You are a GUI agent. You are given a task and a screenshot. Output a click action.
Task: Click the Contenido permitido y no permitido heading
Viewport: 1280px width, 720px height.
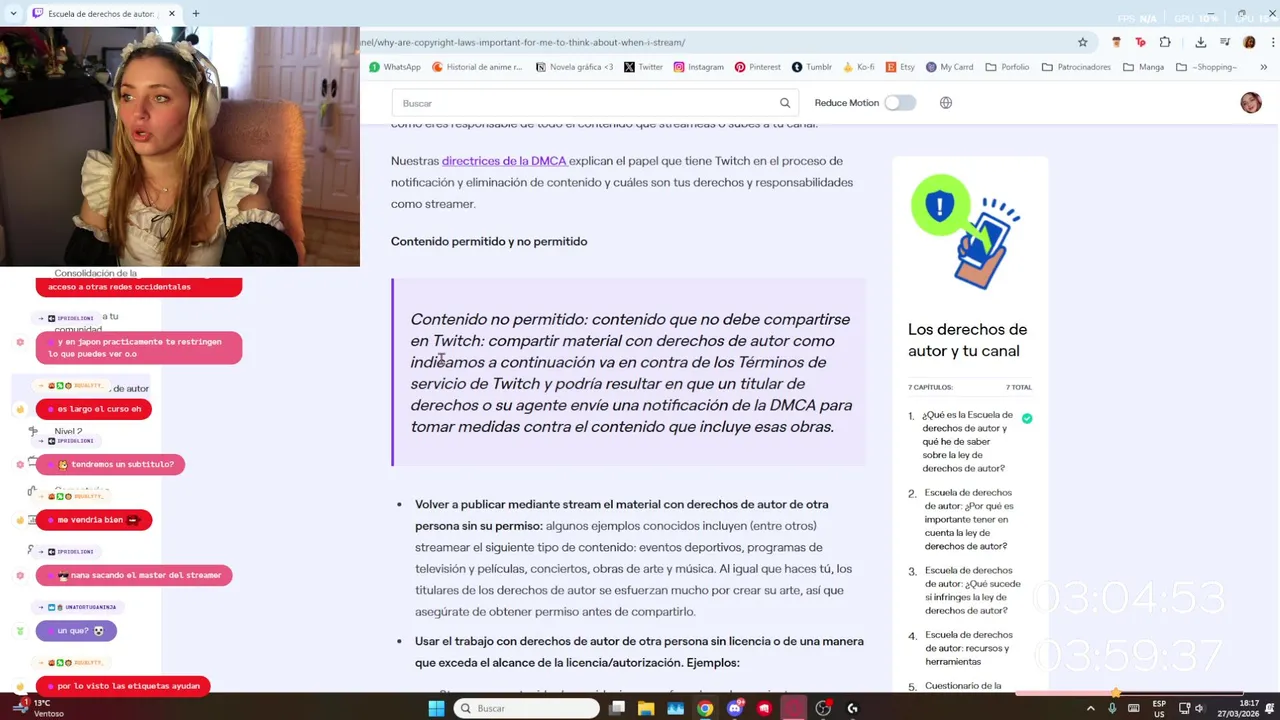point(489,242)
